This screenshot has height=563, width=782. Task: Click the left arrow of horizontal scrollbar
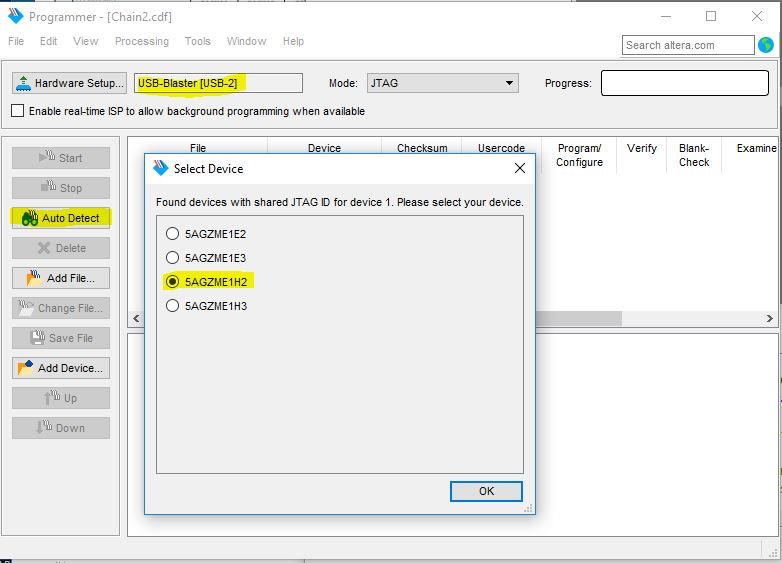136,318
